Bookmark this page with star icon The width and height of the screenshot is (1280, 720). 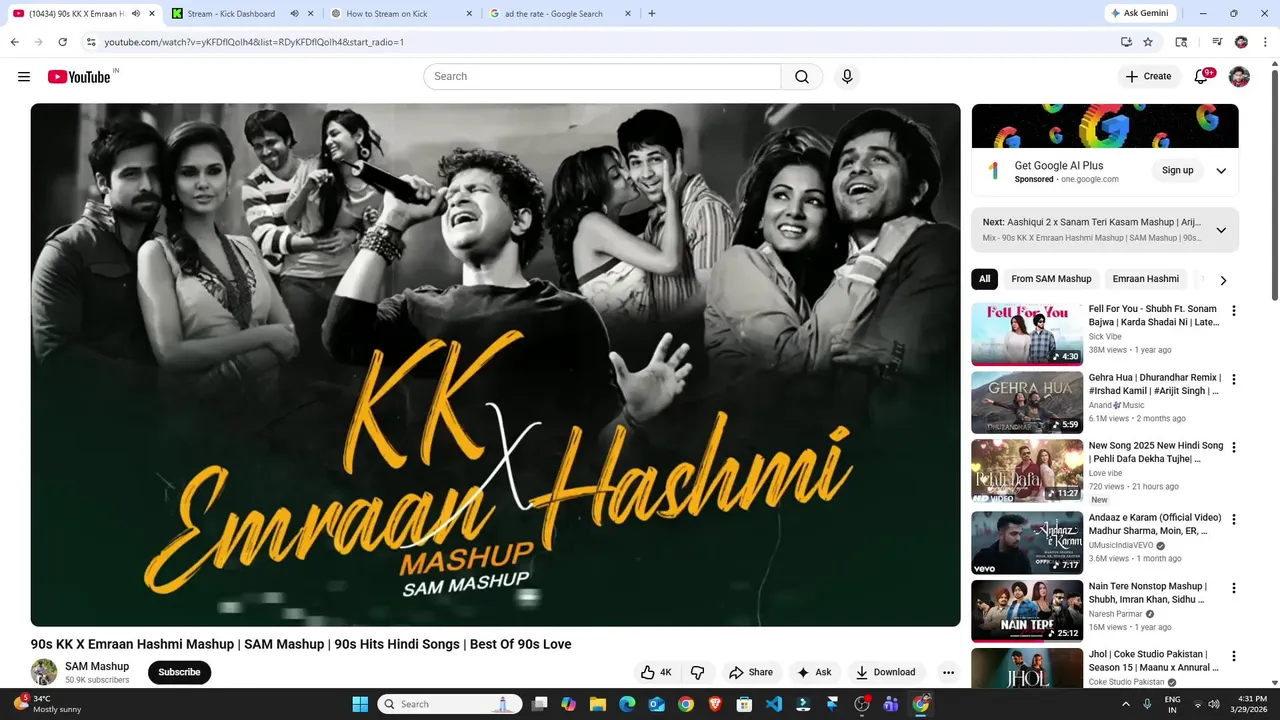coord(1148,42)
